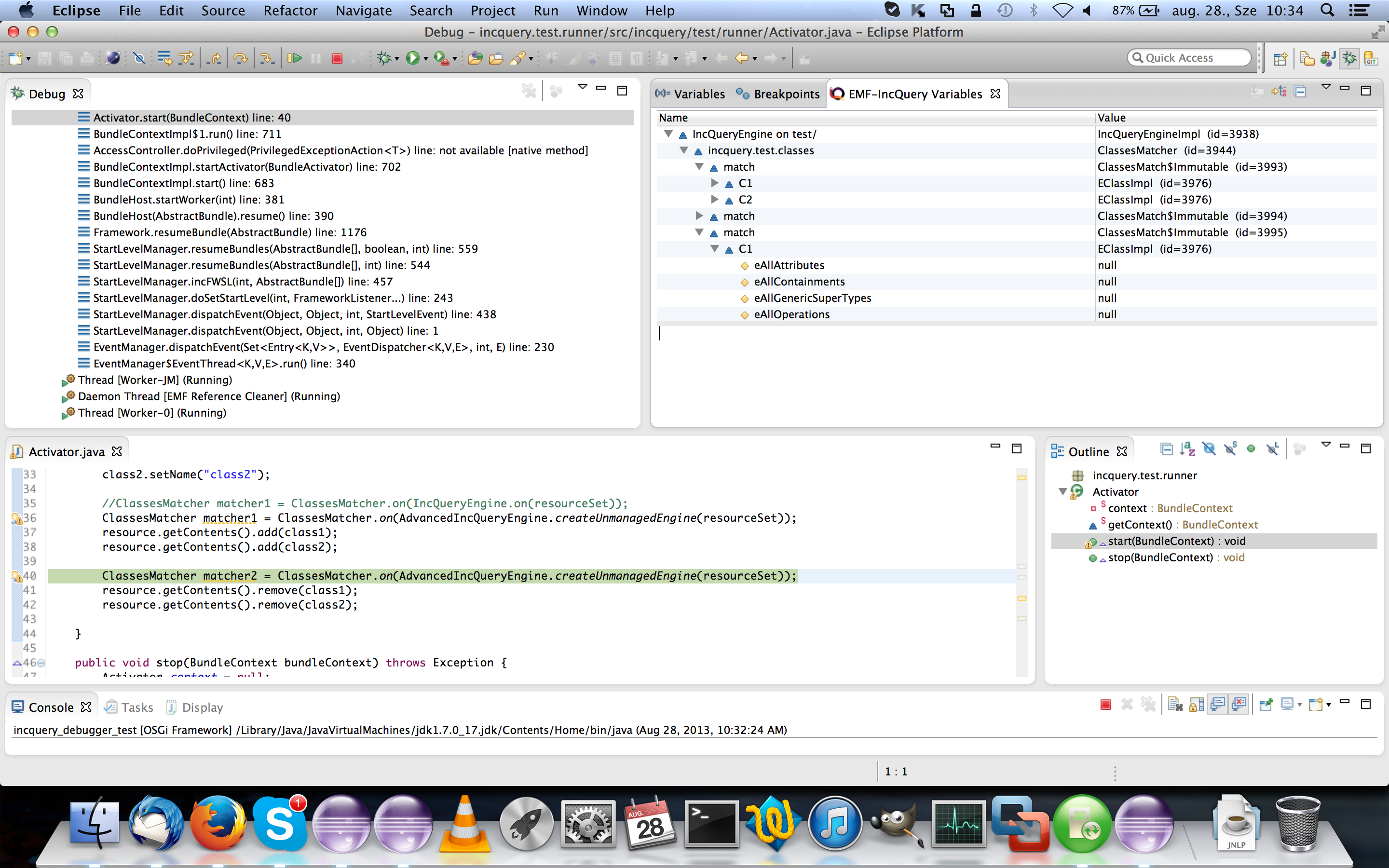
Task: Expand the C2 variable node
Action: (x=715, y=199)
